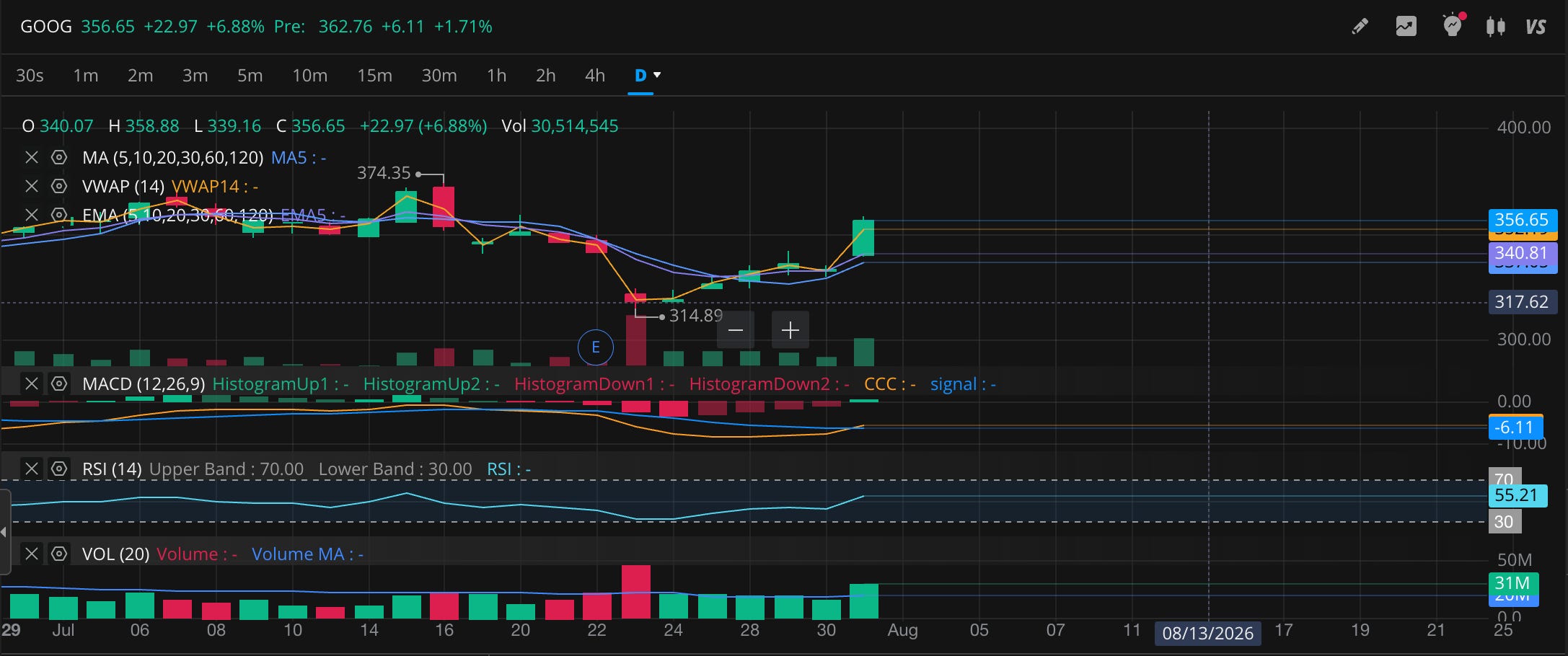Open RSI indicator settings gear
1568x656 pixels.
[x=59, y=469]
